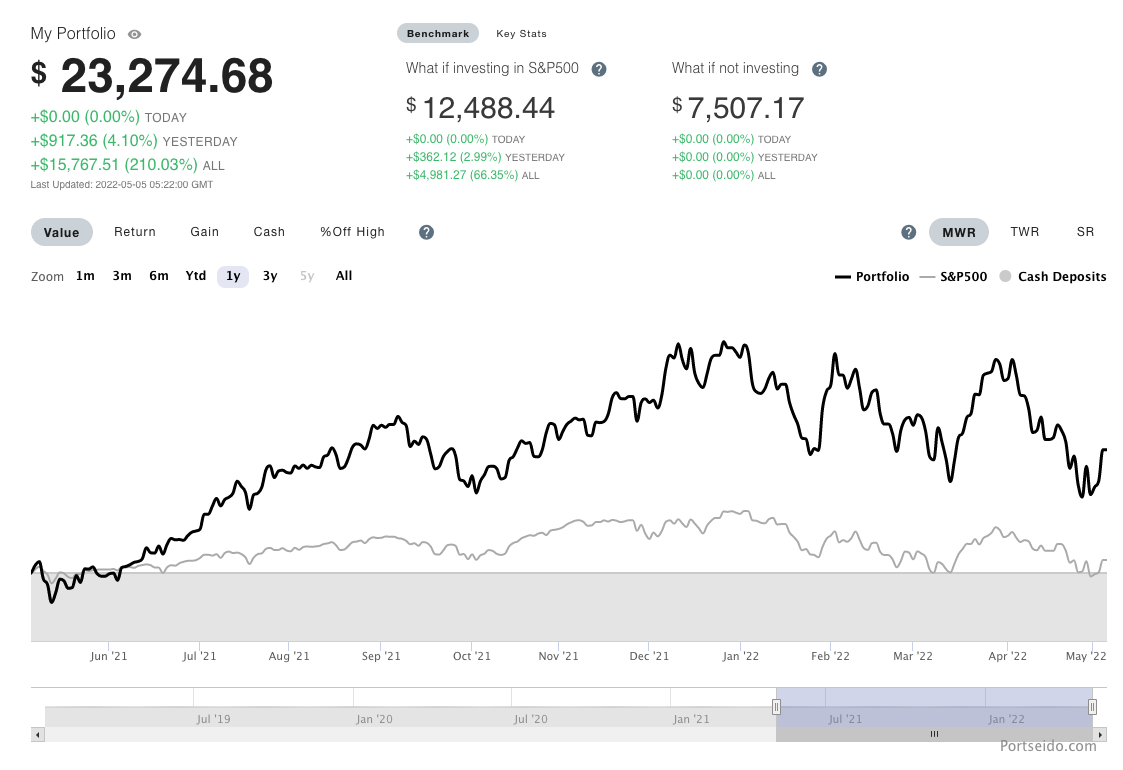This screenshot has width=1123, height=770.
Task: Hide the S&P500 series via legend
Action: click(x=953, y=277)
